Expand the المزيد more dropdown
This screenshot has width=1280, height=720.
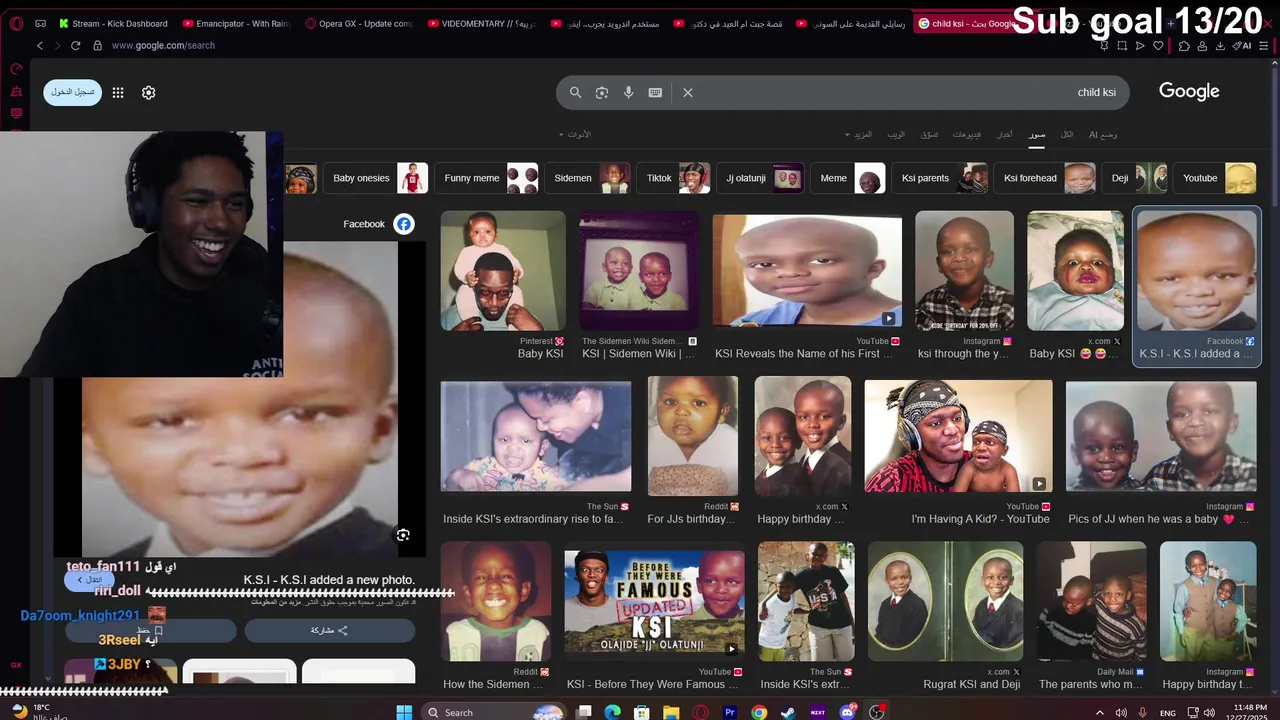coord(858,134)
